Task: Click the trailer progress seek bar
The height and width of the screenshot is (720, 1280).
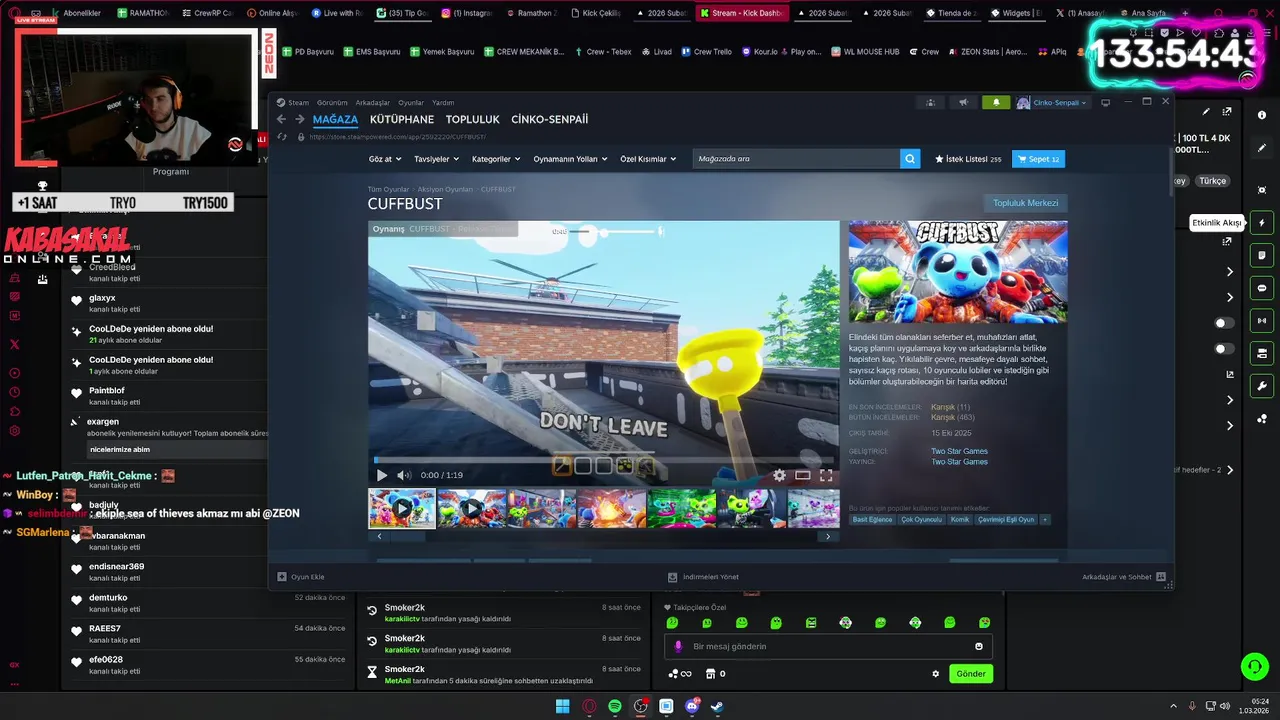Action: pos(604,460)
